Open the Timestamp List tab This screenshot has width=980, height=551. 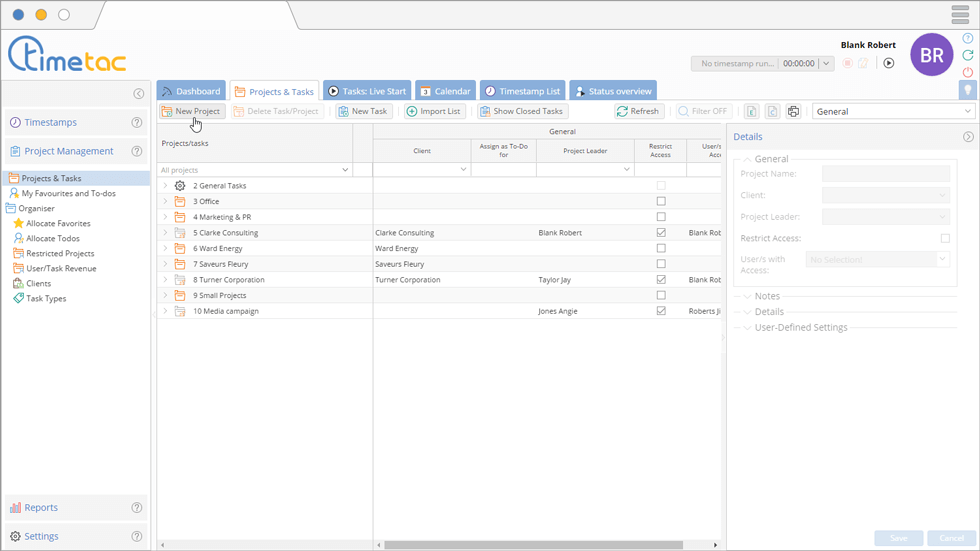pyautogui.click(x=522, y=91)
